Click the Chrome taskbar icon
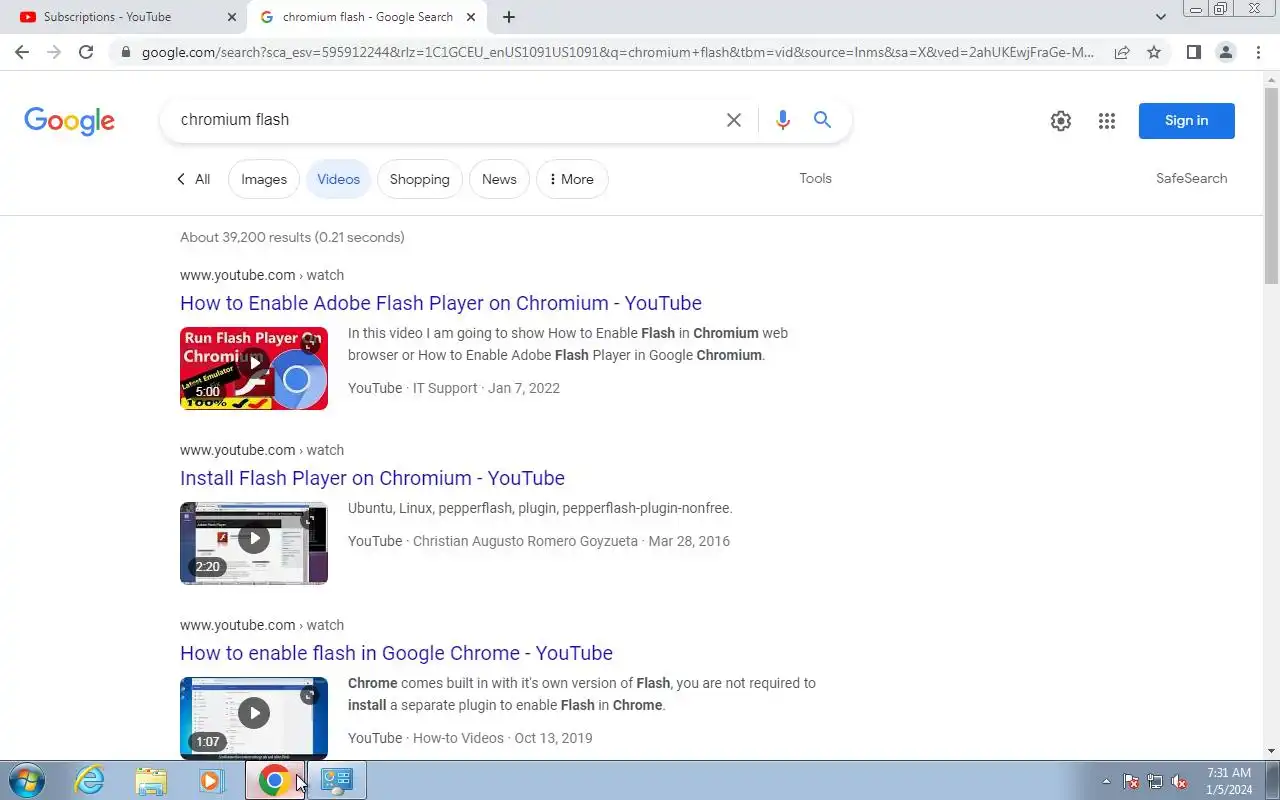1280x800 pixels. click(x=274, y=781)
